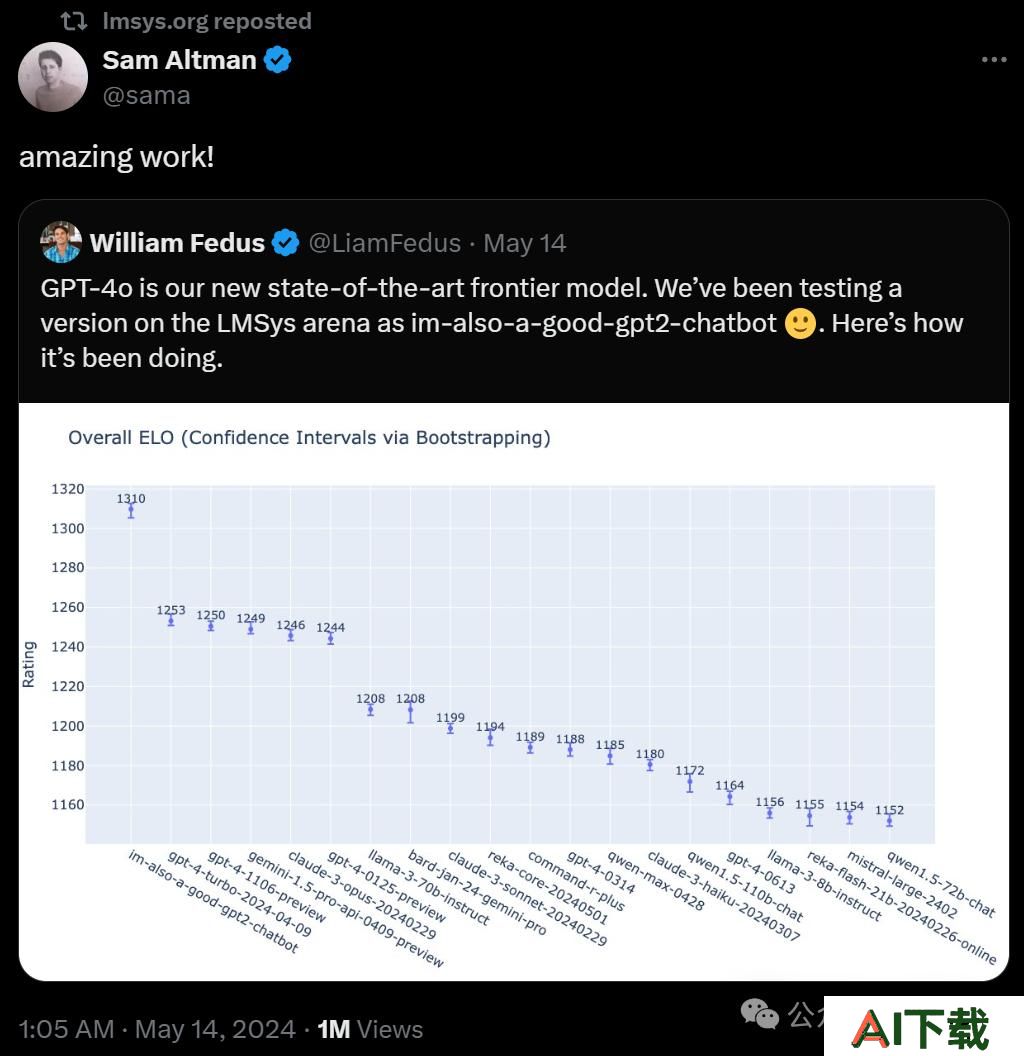
Task: Open the @LiamFedus handle link
Action: (385, 243)
